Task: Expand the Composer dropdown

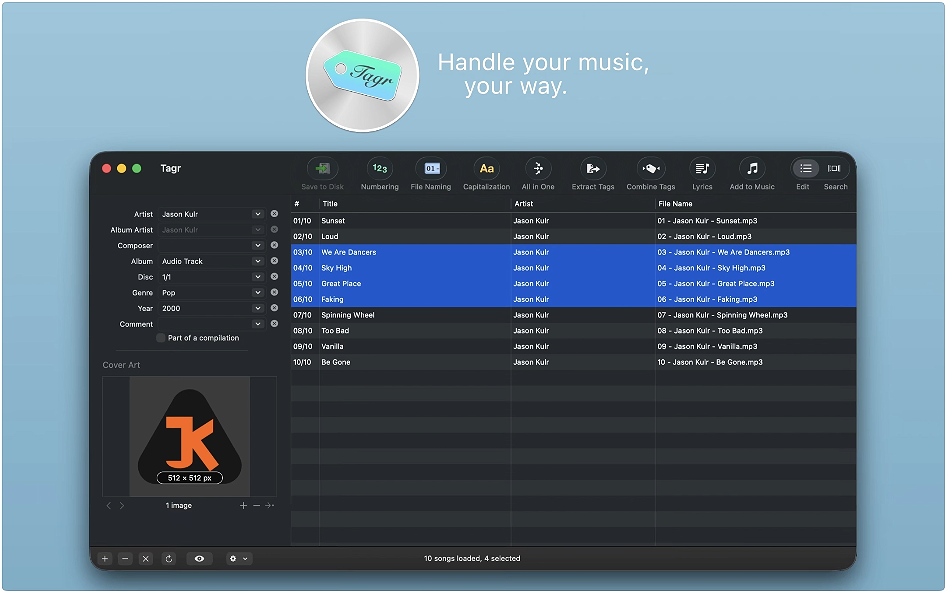Action: pyautogui.click(x=258, y=245)
